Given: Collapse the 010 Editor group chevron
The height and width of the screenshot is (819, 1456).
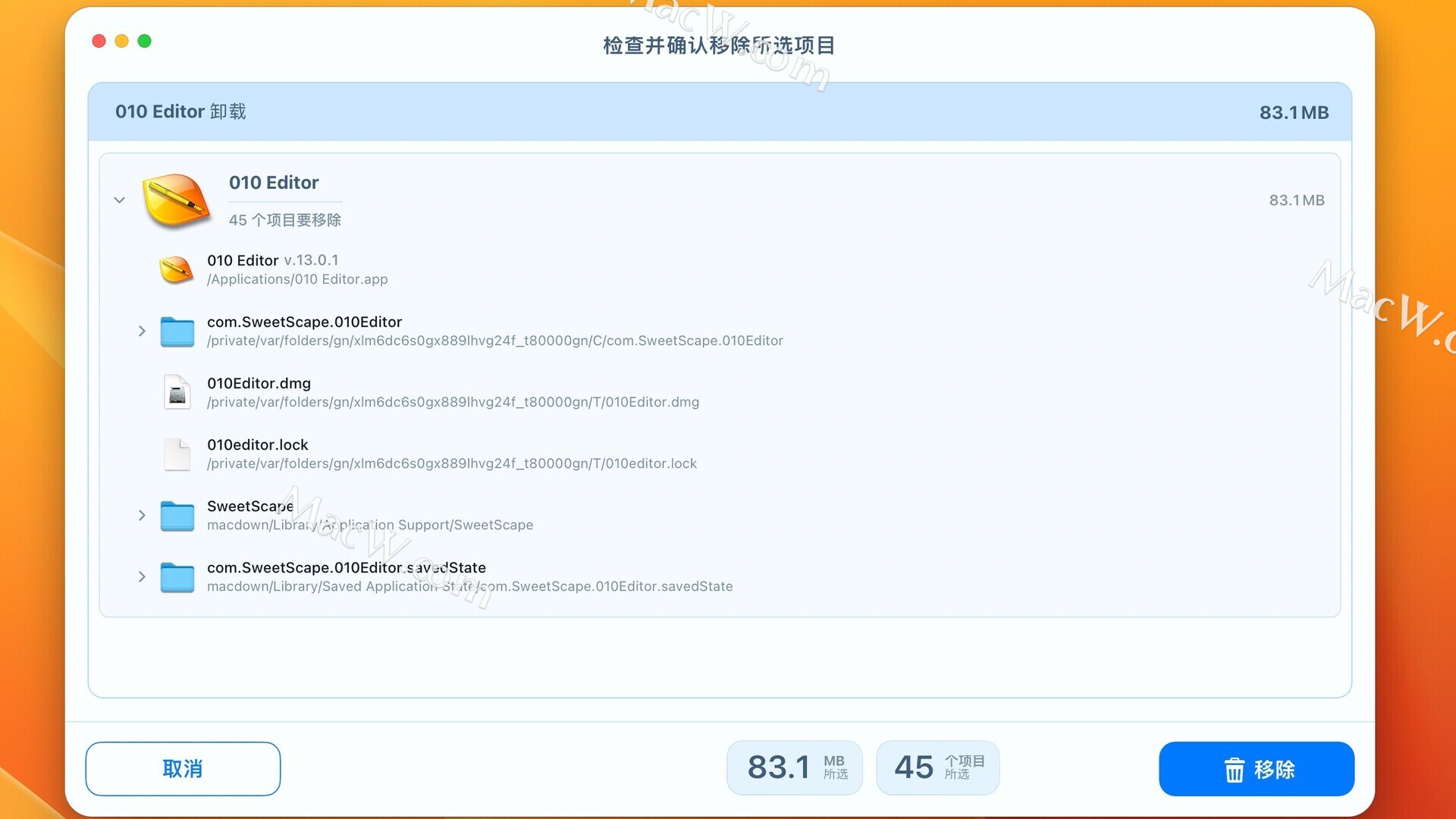Looking at the screenshot, I should [119, 200].
